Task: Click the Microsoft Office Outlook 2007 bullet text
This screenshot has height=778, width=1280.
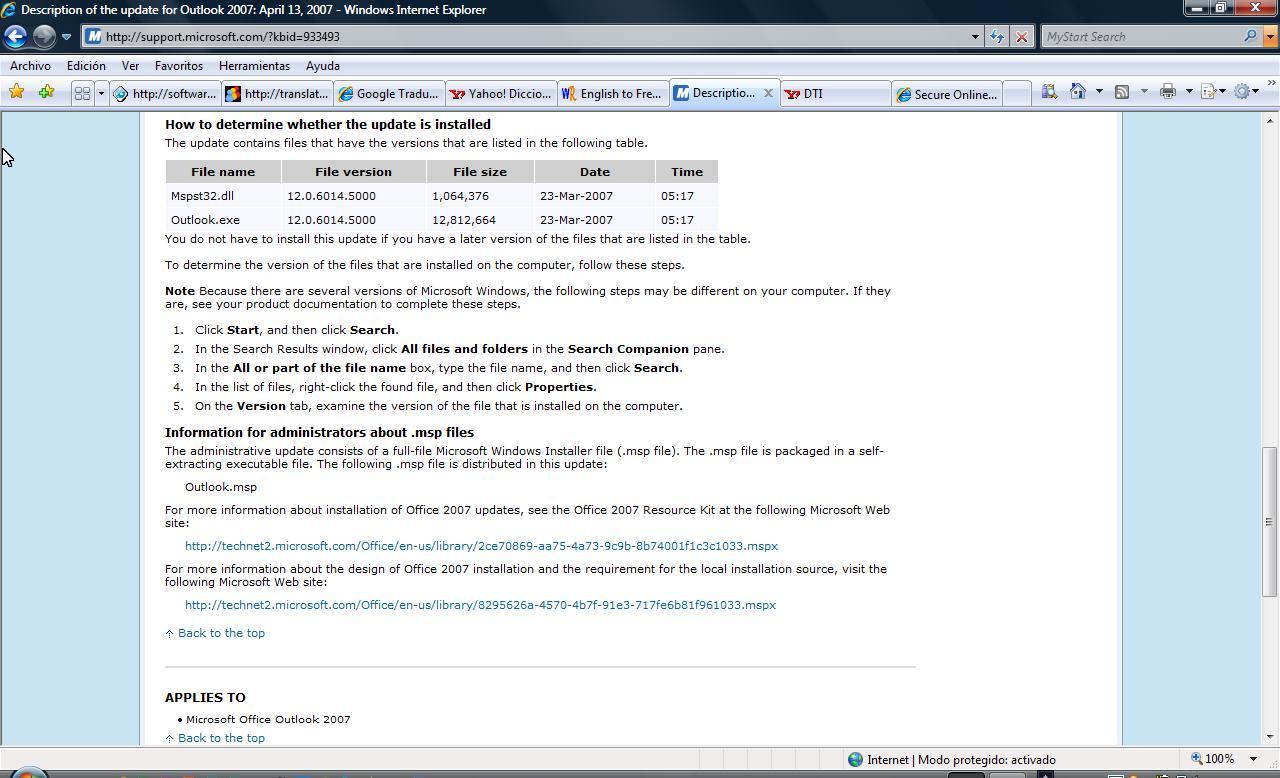Action: tap(268, 720)
